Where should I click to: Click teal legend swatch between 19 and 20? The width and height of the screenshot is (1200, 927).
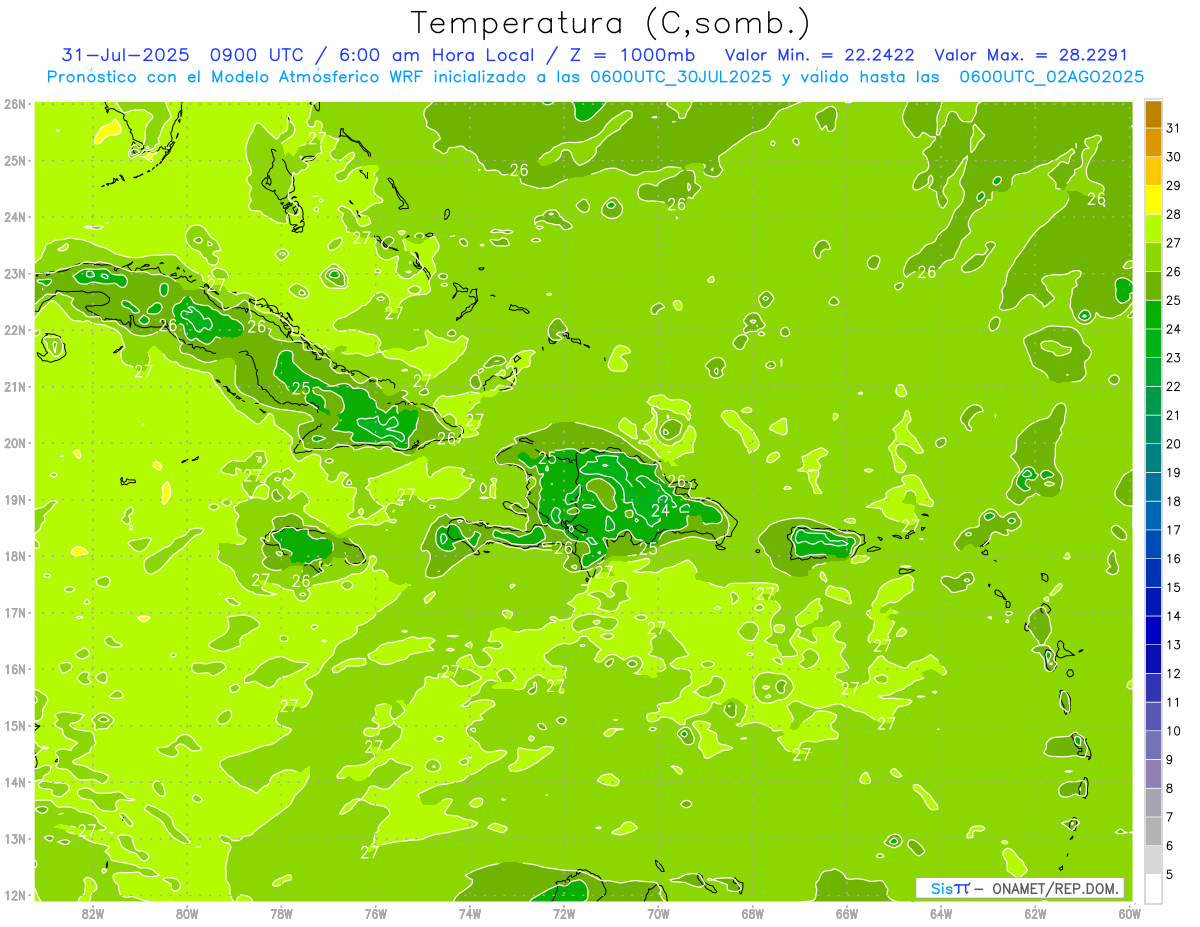coord(1153,458)
